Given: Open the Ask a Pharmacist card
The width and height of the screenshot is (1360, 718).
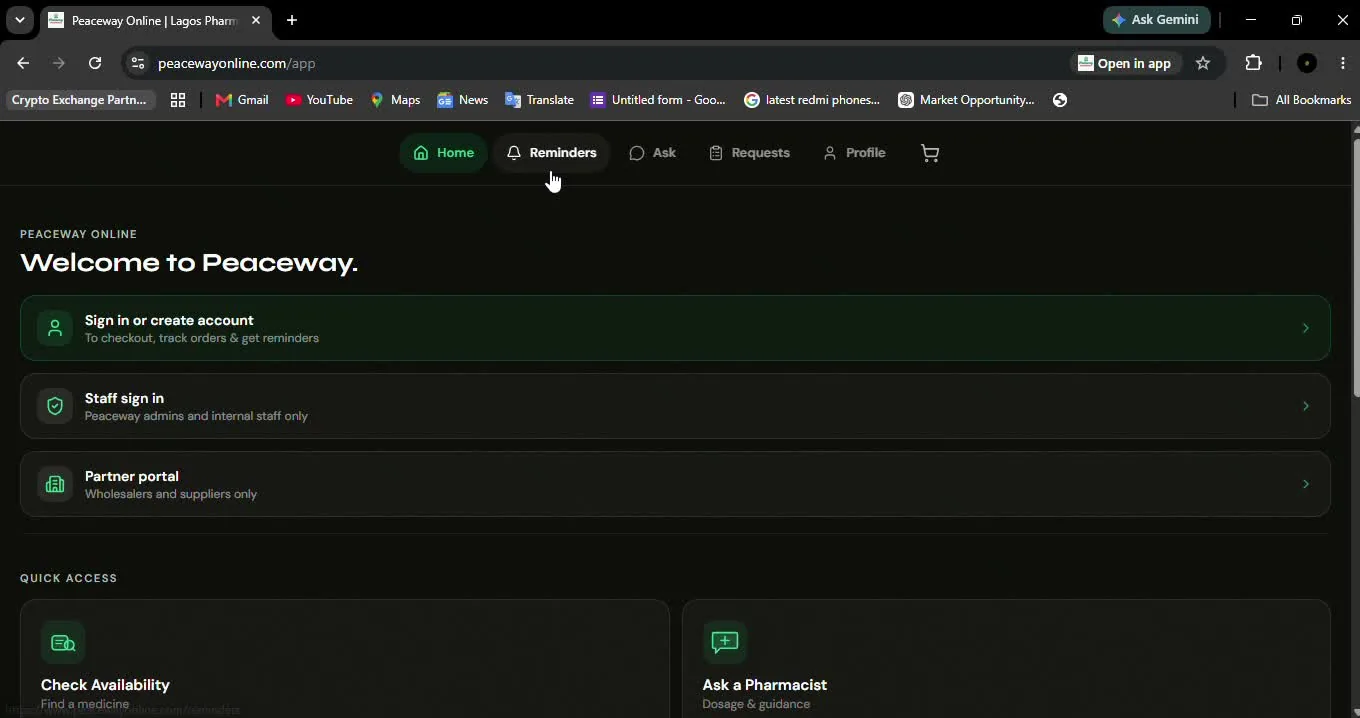Looking at the screenshot, I should [1006, 659].
